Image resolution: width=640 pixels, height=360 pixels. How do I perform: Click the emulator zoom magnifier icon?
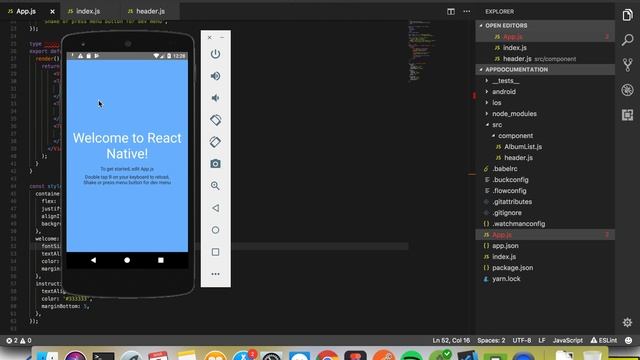click(x=215, y=186)
